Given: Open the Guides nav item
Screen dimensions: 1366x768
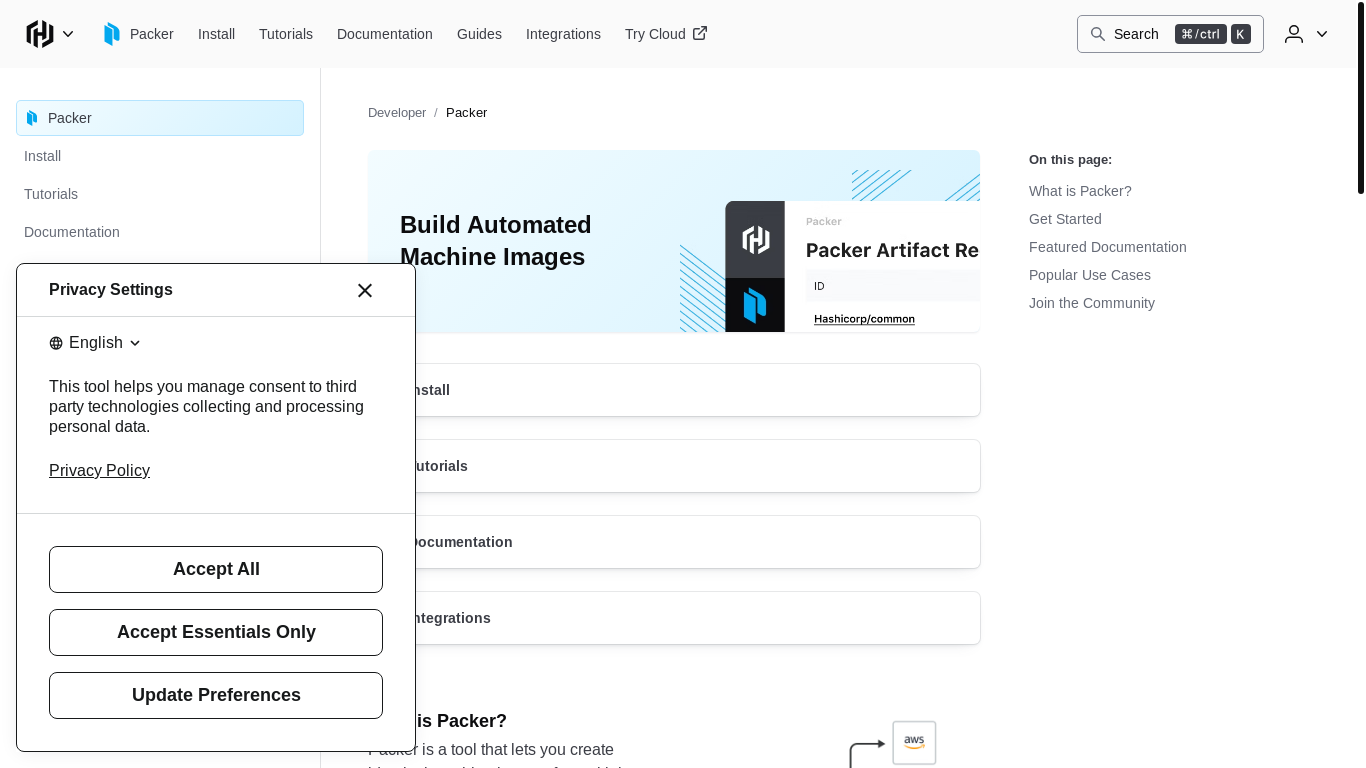Looking at the screenshot, I should pos(479,34).
